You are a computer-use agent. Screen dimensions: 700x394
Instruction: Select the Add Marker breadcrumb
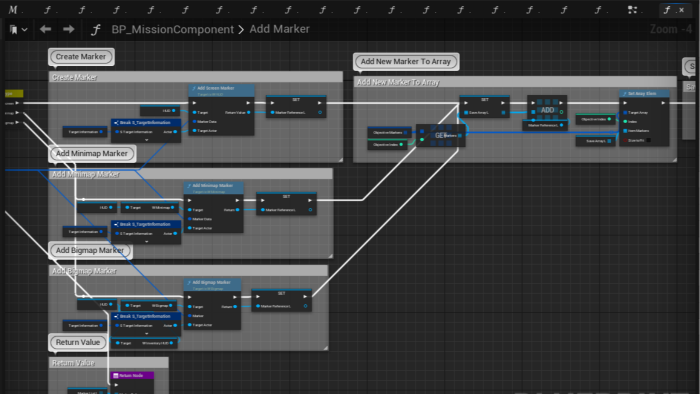(x=279, y=29)
